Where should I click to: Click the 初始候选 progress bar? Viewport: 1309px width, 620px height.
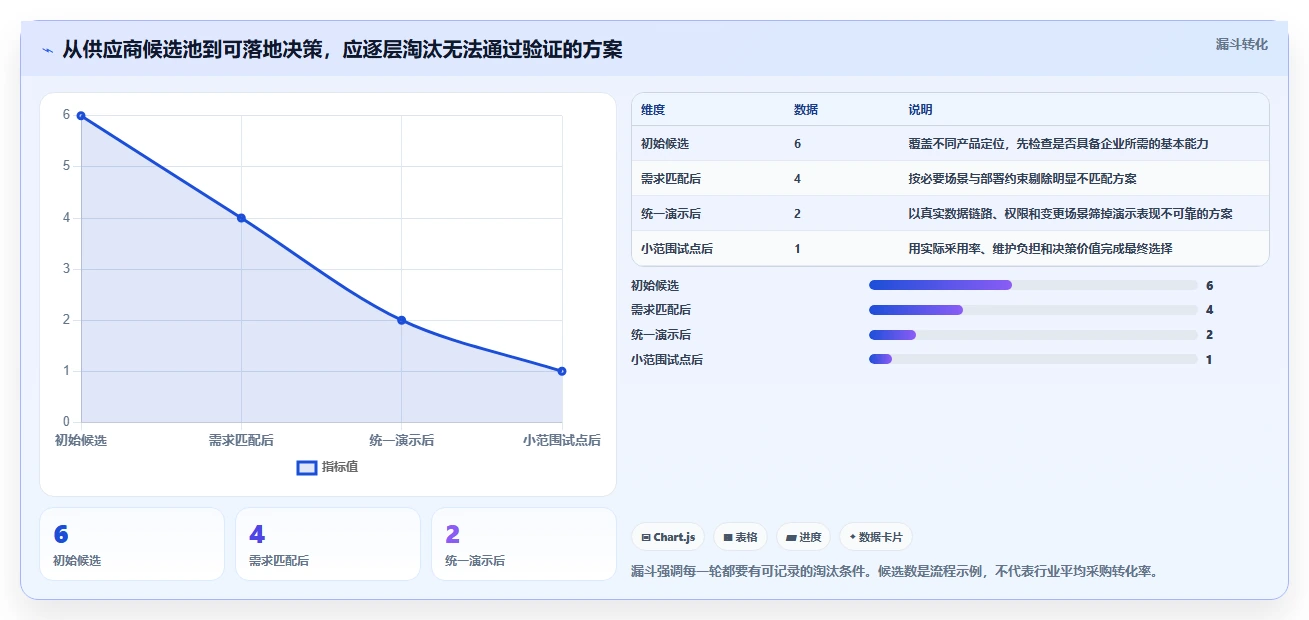(x=1033, y=285)
